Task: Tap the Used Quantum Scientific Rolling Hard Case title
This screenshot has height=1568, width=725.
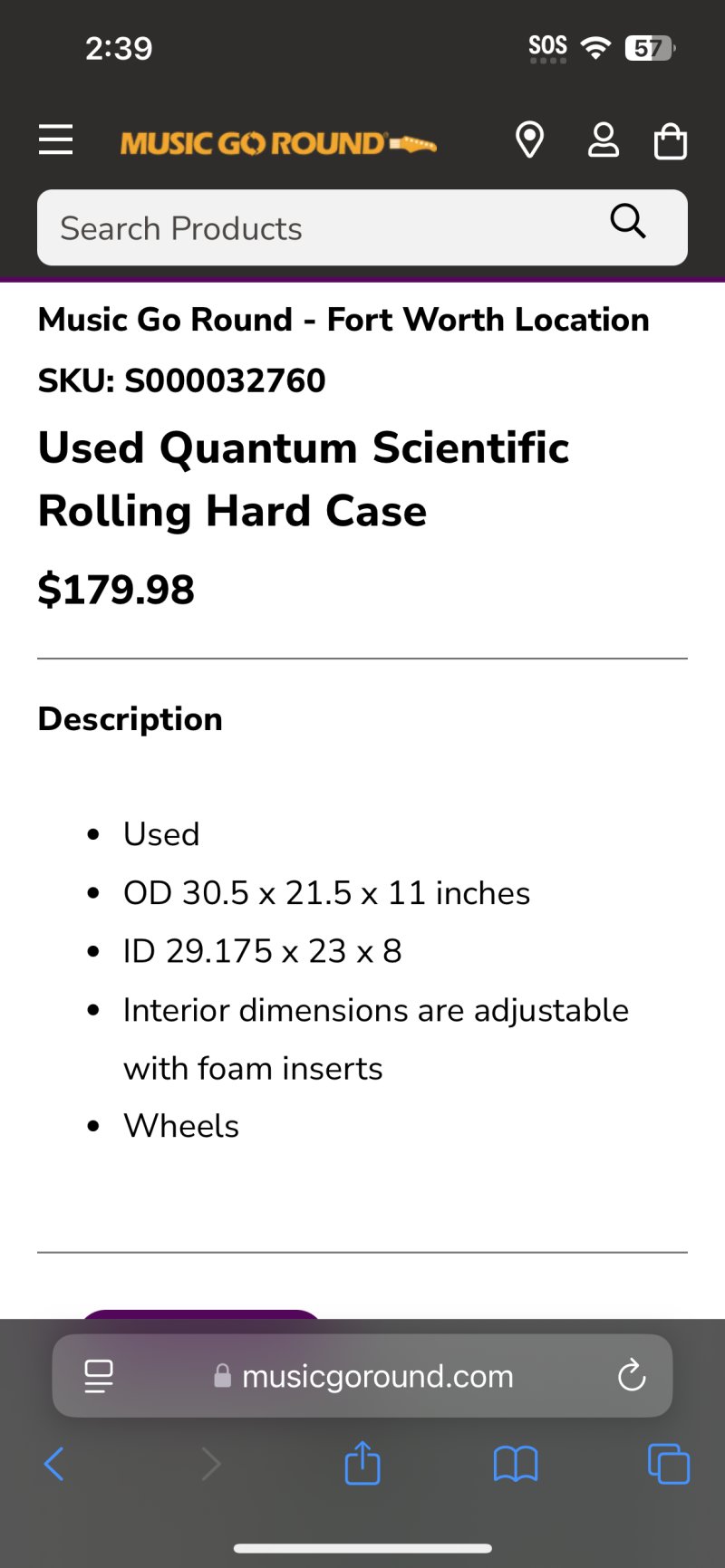Action: pyautogui.click(x=304, y=479)
